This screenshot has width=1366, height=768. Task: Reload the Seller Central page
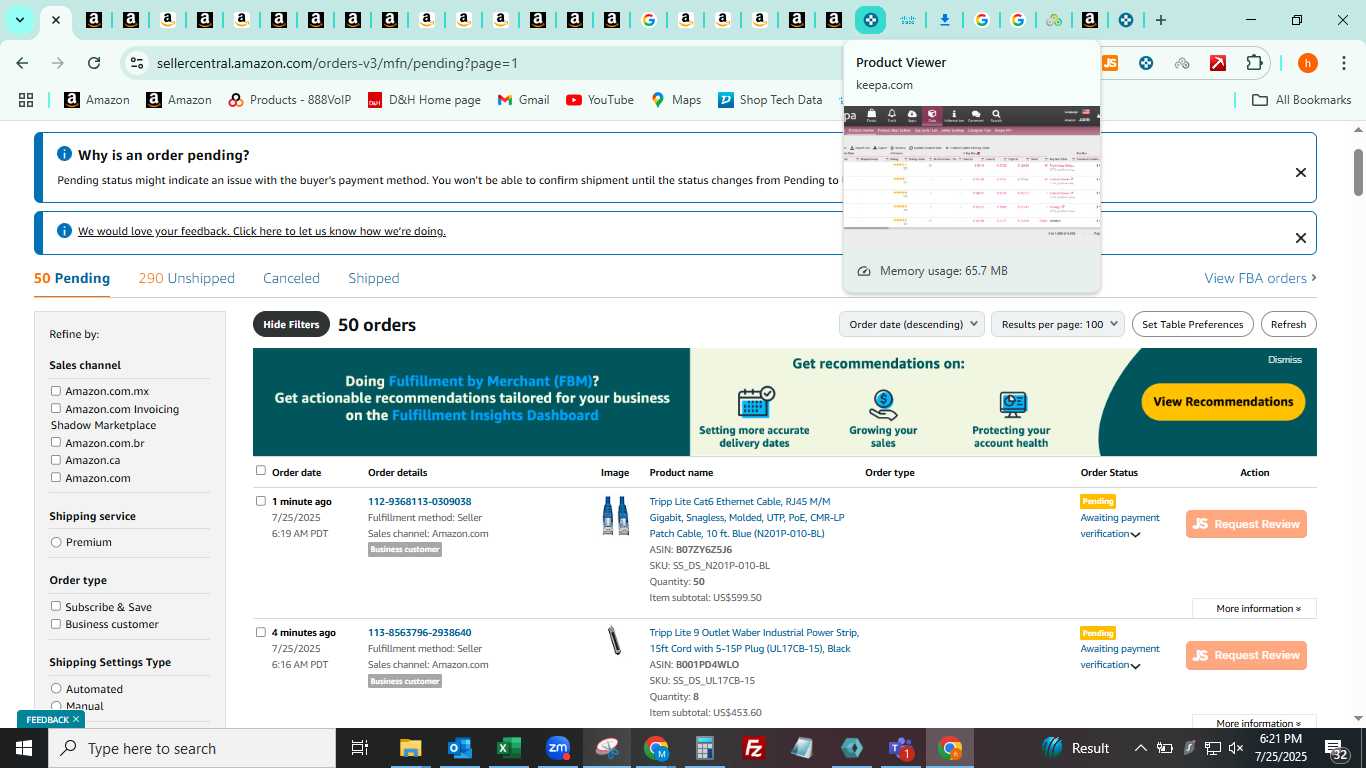[94, 63]
